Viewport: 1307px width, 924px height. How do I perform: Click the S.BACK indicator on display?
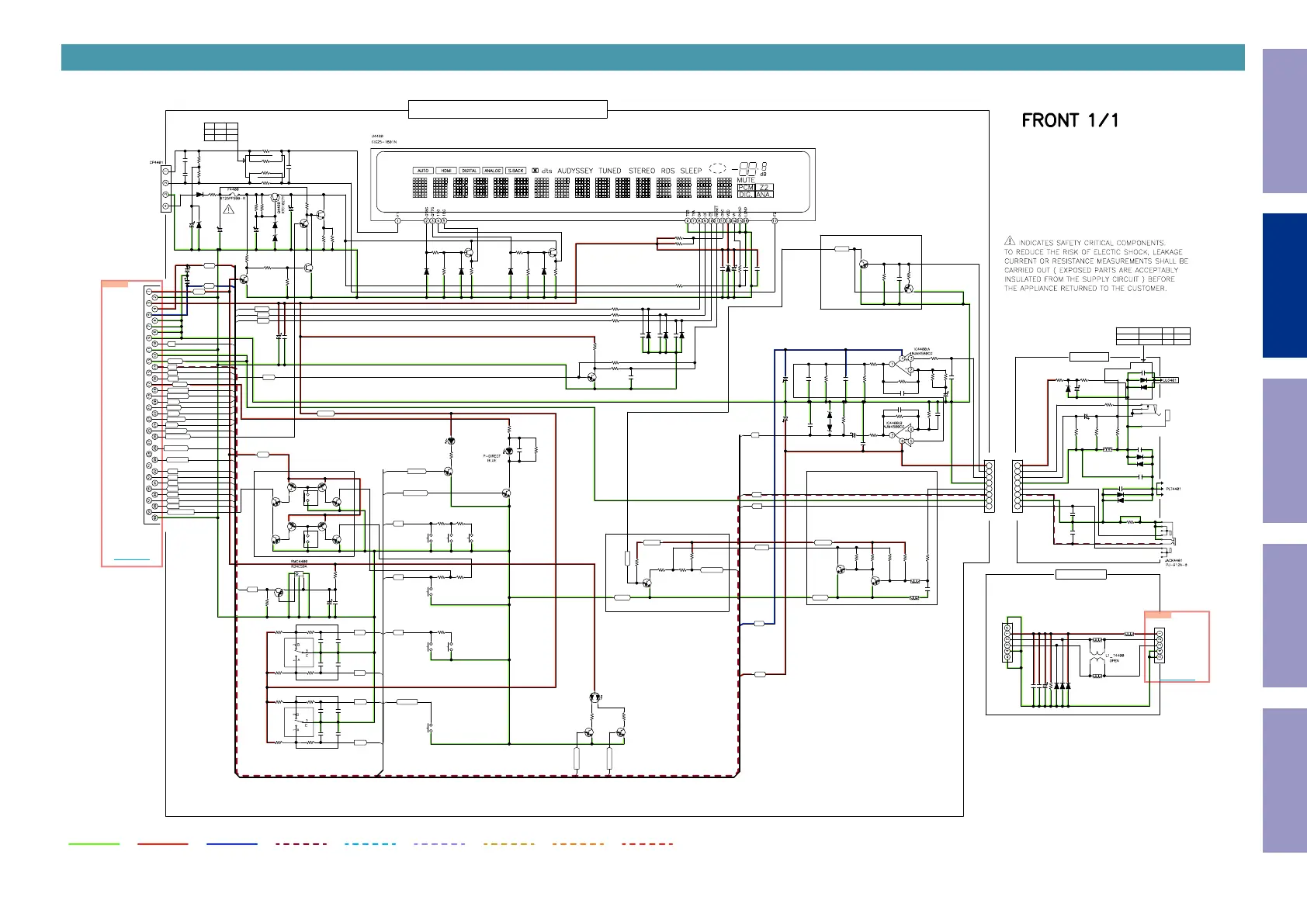coord(516,171)
